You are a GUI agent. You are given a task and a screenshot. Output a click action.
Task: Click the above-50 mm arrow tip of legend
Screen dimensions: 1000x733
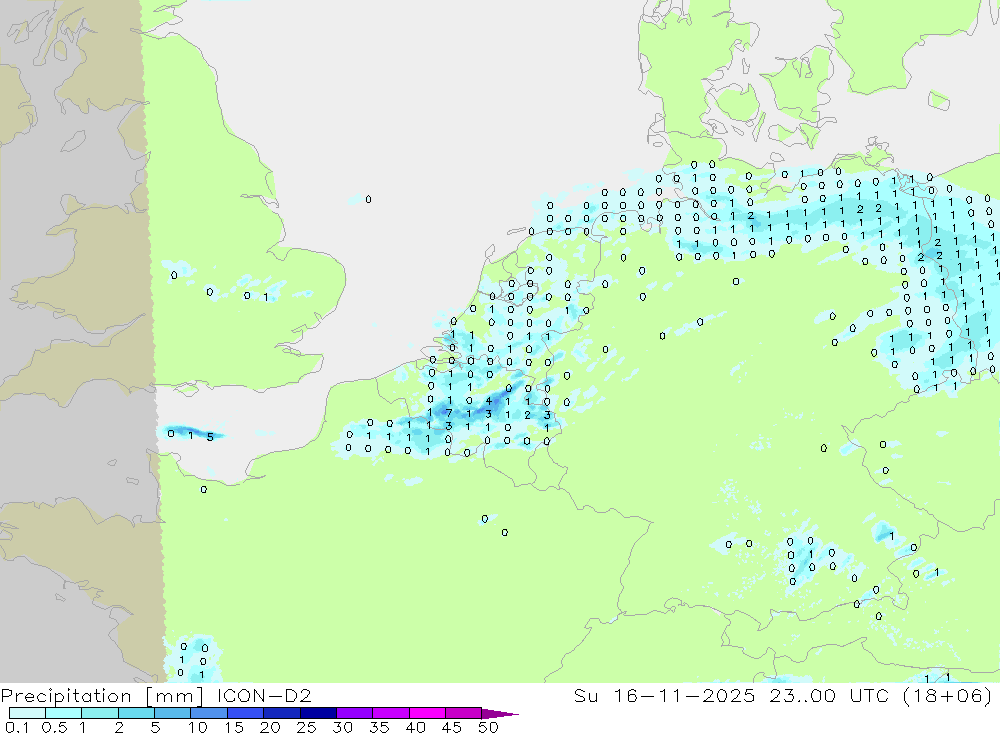coord(501,713)
